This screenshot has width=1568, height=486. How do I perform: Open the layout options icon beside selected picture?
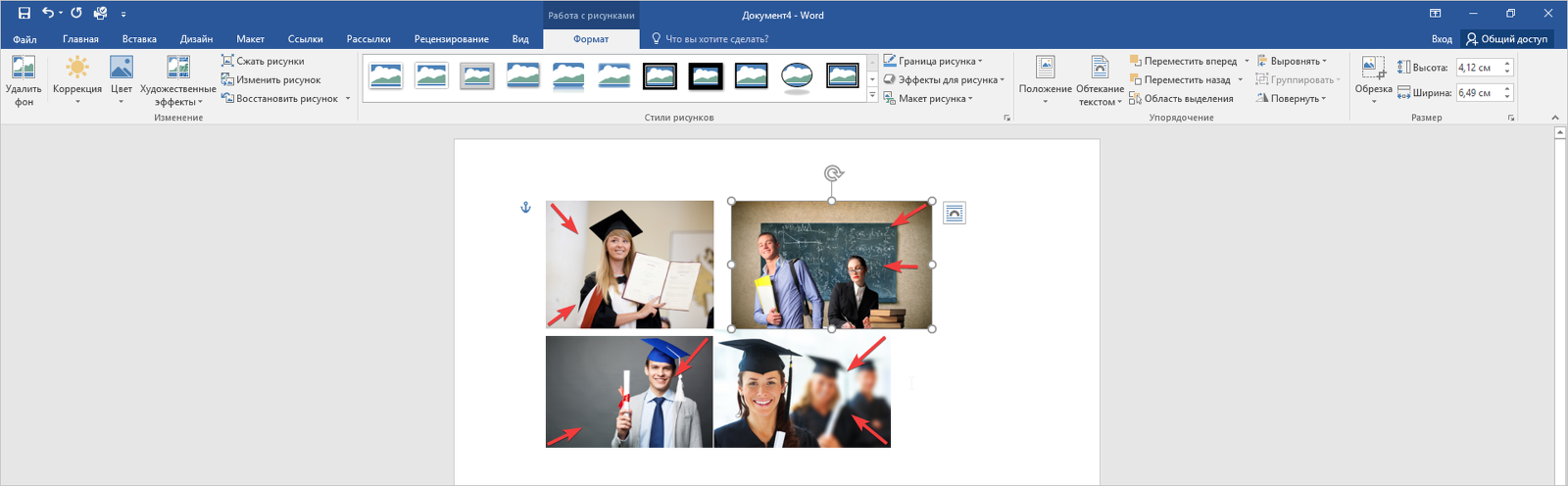click(954, 213)
